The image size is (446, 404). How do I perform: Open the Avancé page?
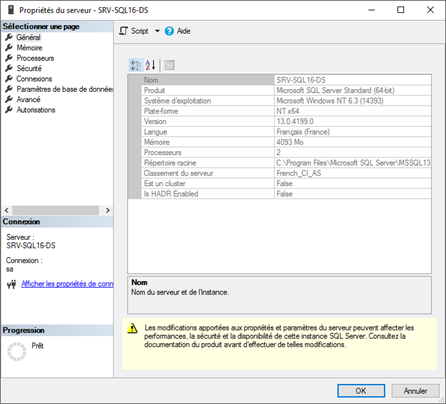(28, 99)
